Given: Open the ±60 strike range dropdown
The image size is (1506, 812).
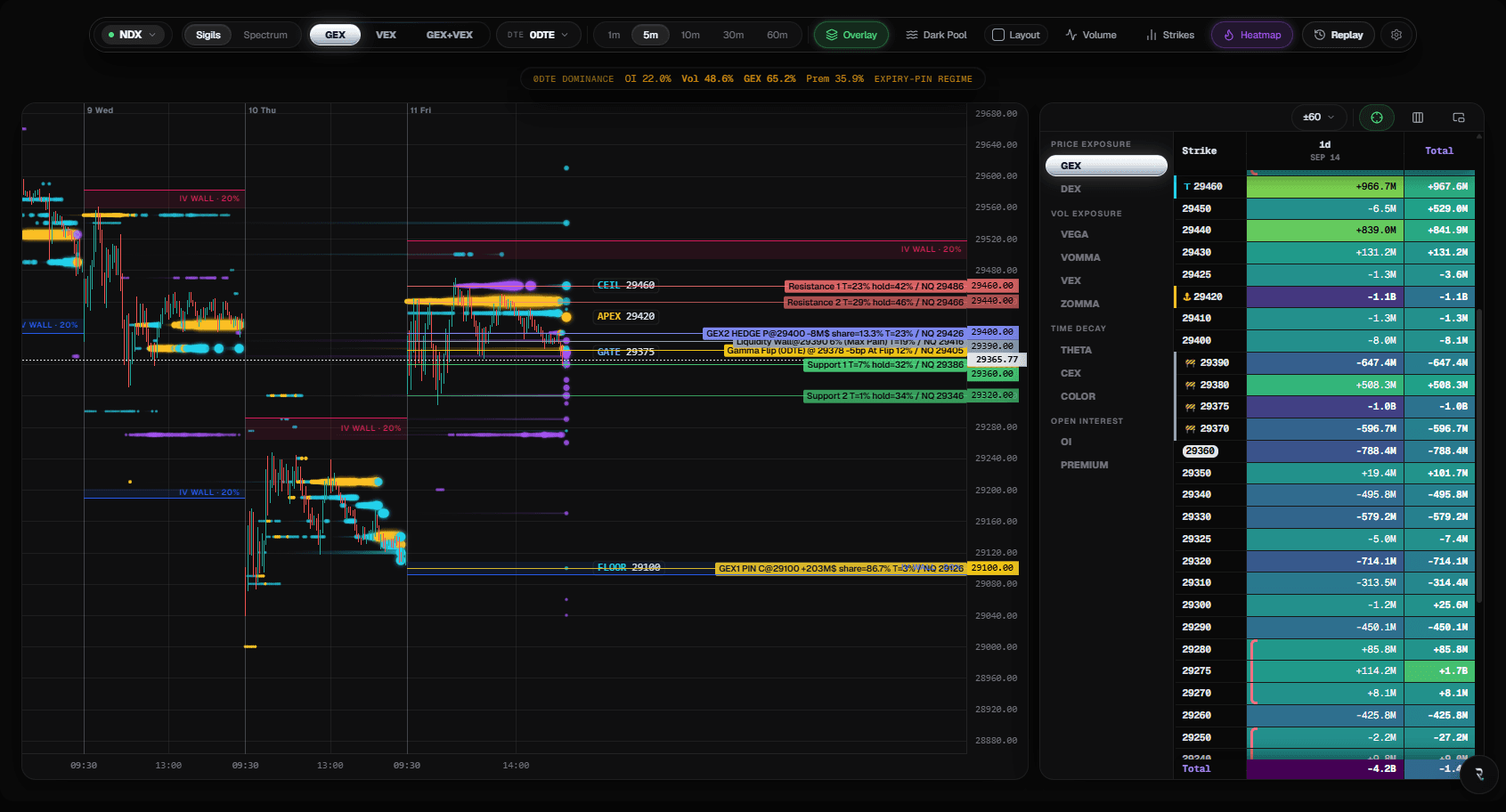Looking at the screenshot, I should click(1319, 118).
